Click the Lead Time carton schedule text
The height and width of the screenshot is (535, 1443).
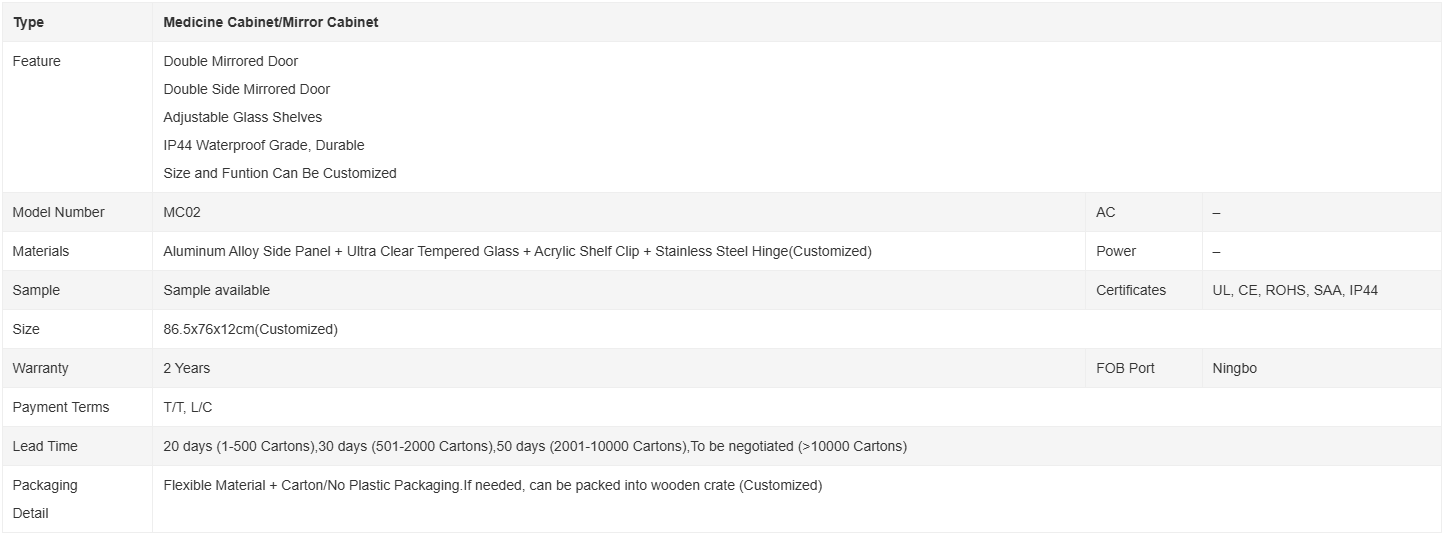pyautogui.click(x=535, y=446)
